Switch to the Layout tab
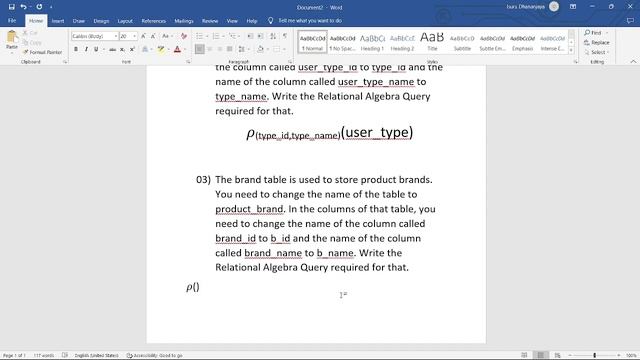 coord(125,21)
